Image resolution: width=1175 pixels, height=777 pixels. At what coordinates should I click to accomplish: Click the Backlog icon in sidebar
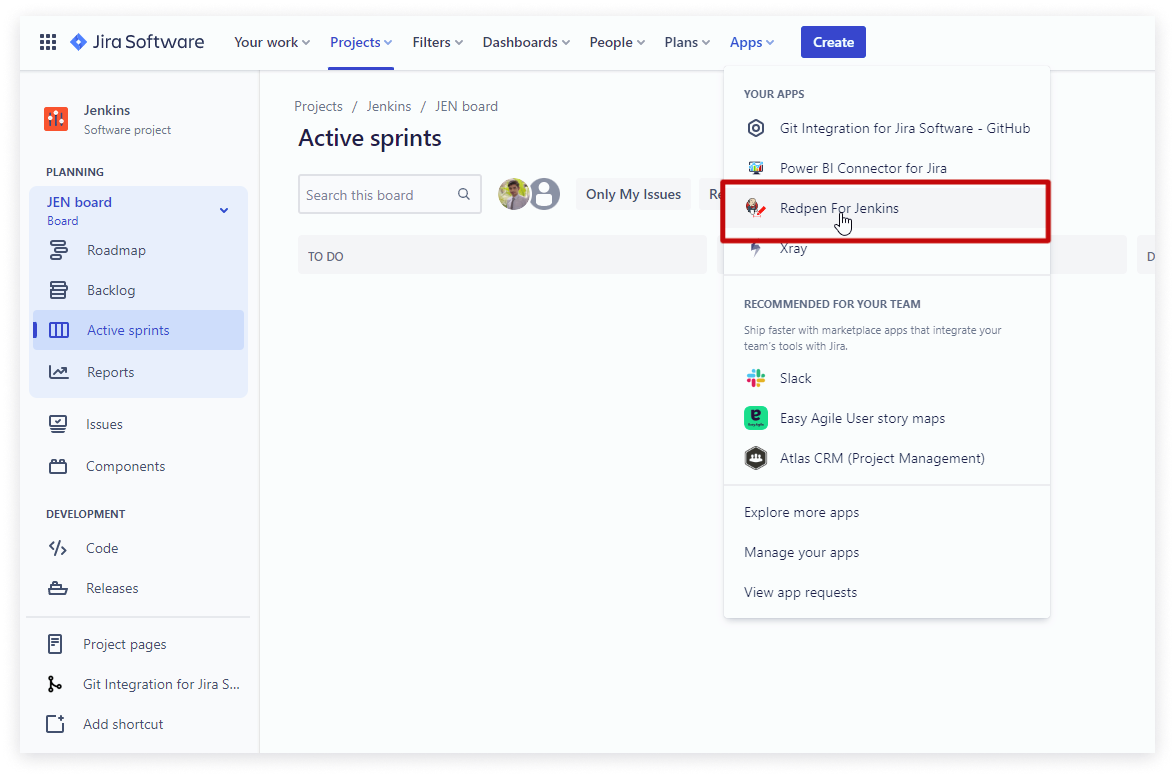(58, 290)
